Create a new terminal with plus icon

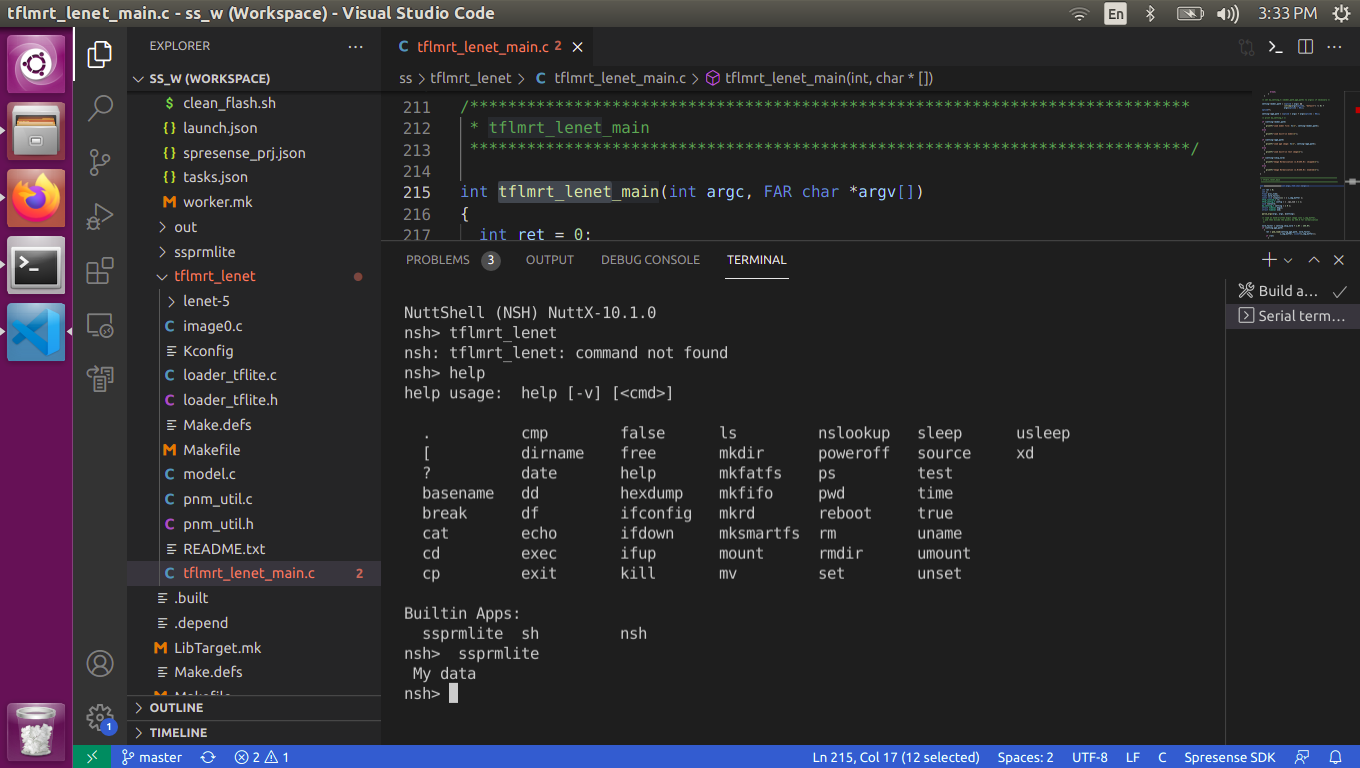pos(1268,260)
